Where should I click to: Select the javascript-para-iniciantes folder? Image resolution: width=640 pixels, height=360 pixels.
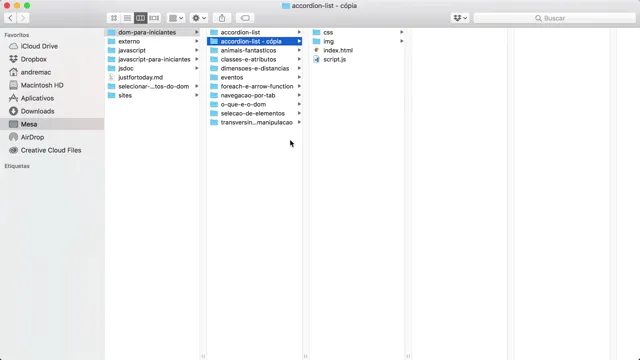pos(153,59)
